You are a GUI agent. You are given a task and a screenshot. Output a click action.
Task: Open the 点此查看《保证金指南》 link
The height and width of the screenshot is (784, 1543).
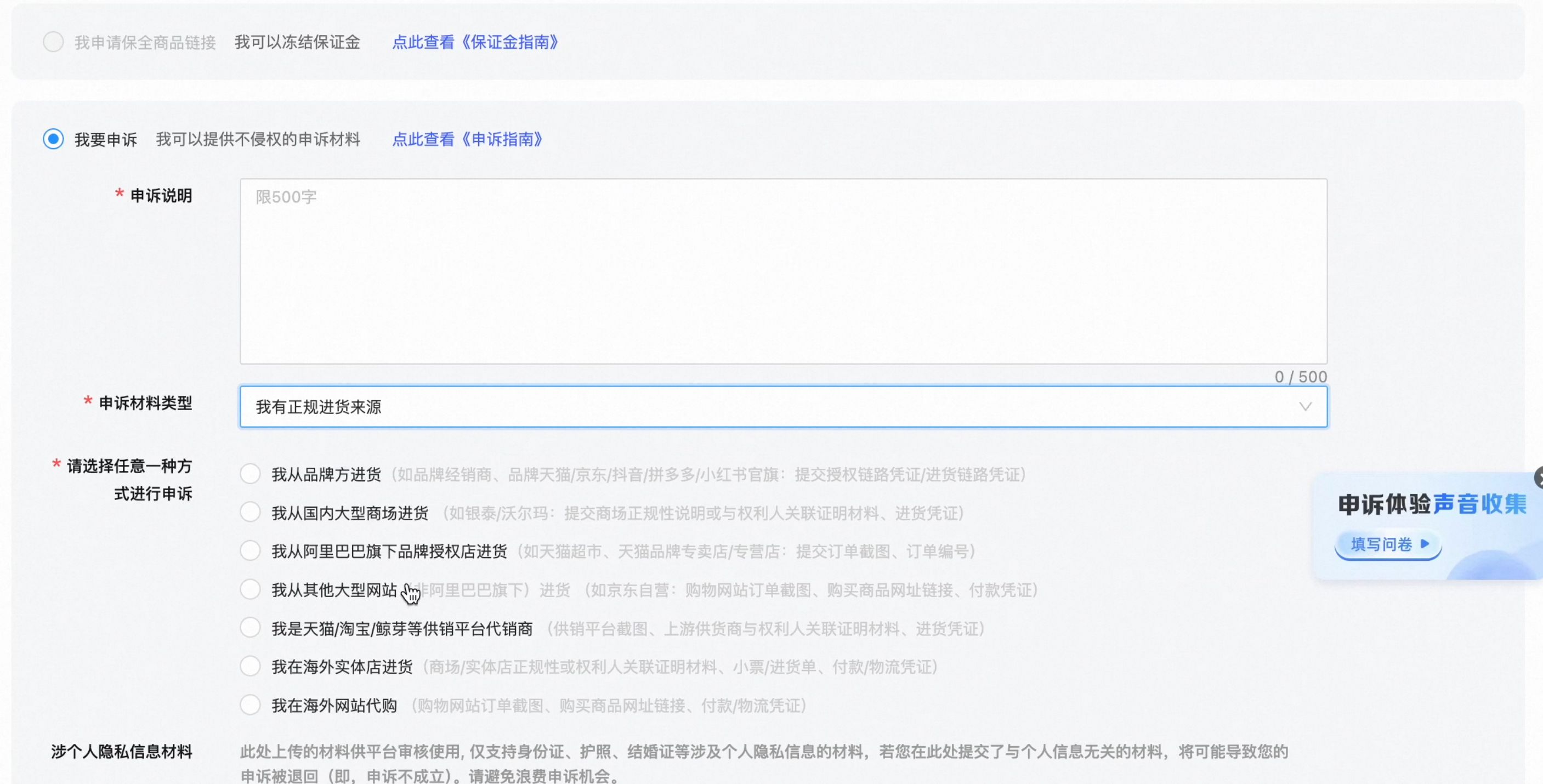click(475, 42)
